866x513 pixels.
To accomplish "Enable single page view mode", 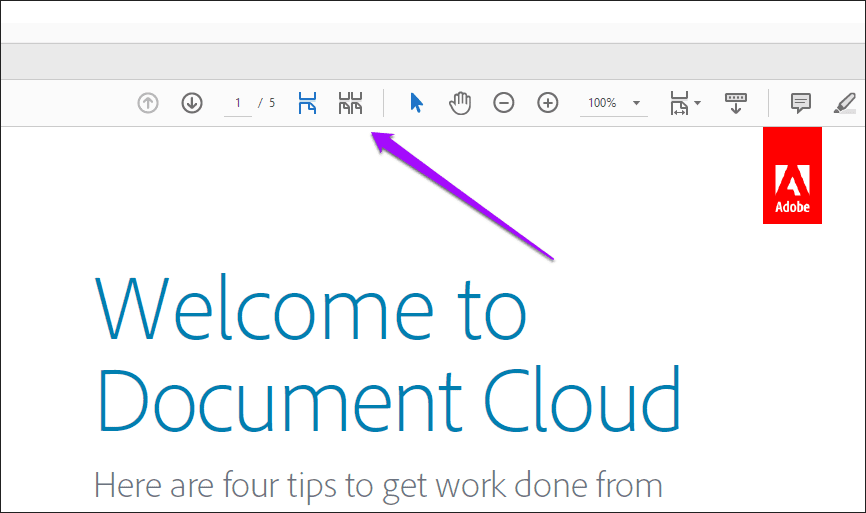I will (307, 103).
